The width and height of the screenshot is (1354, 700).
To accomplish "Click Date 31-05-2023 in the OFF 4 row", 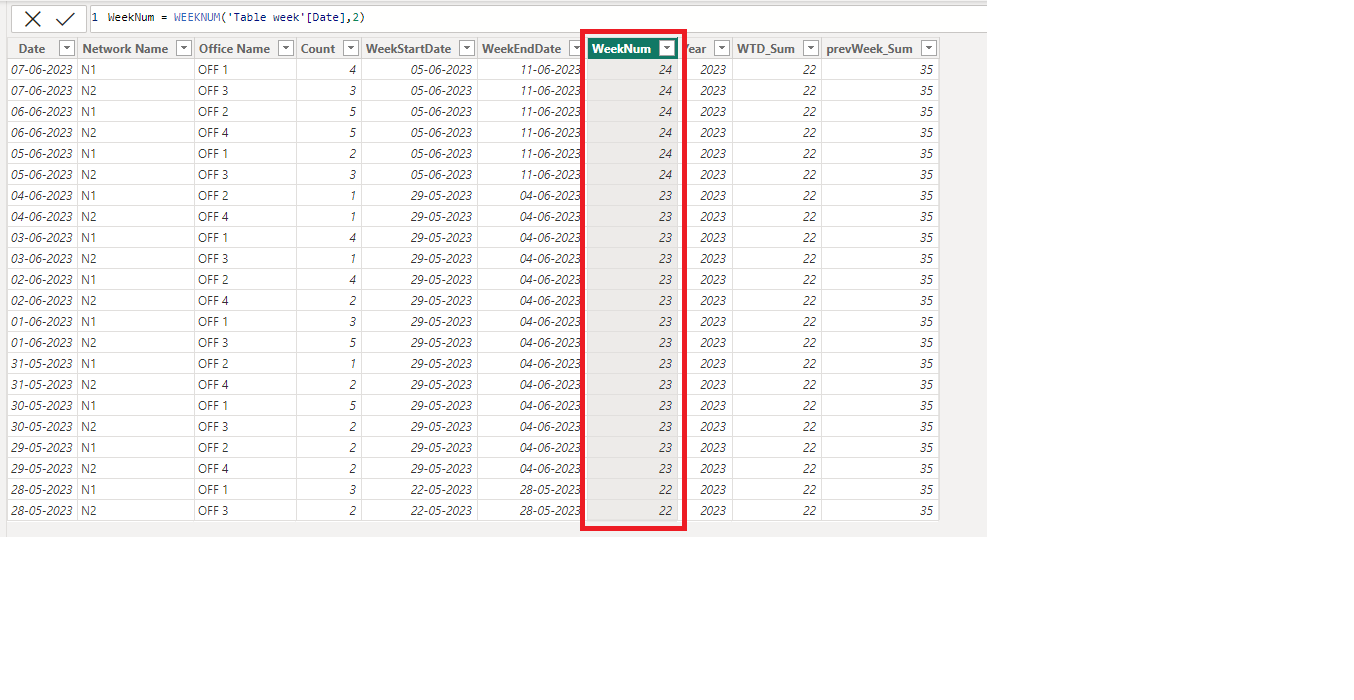I will pos(41,384).
